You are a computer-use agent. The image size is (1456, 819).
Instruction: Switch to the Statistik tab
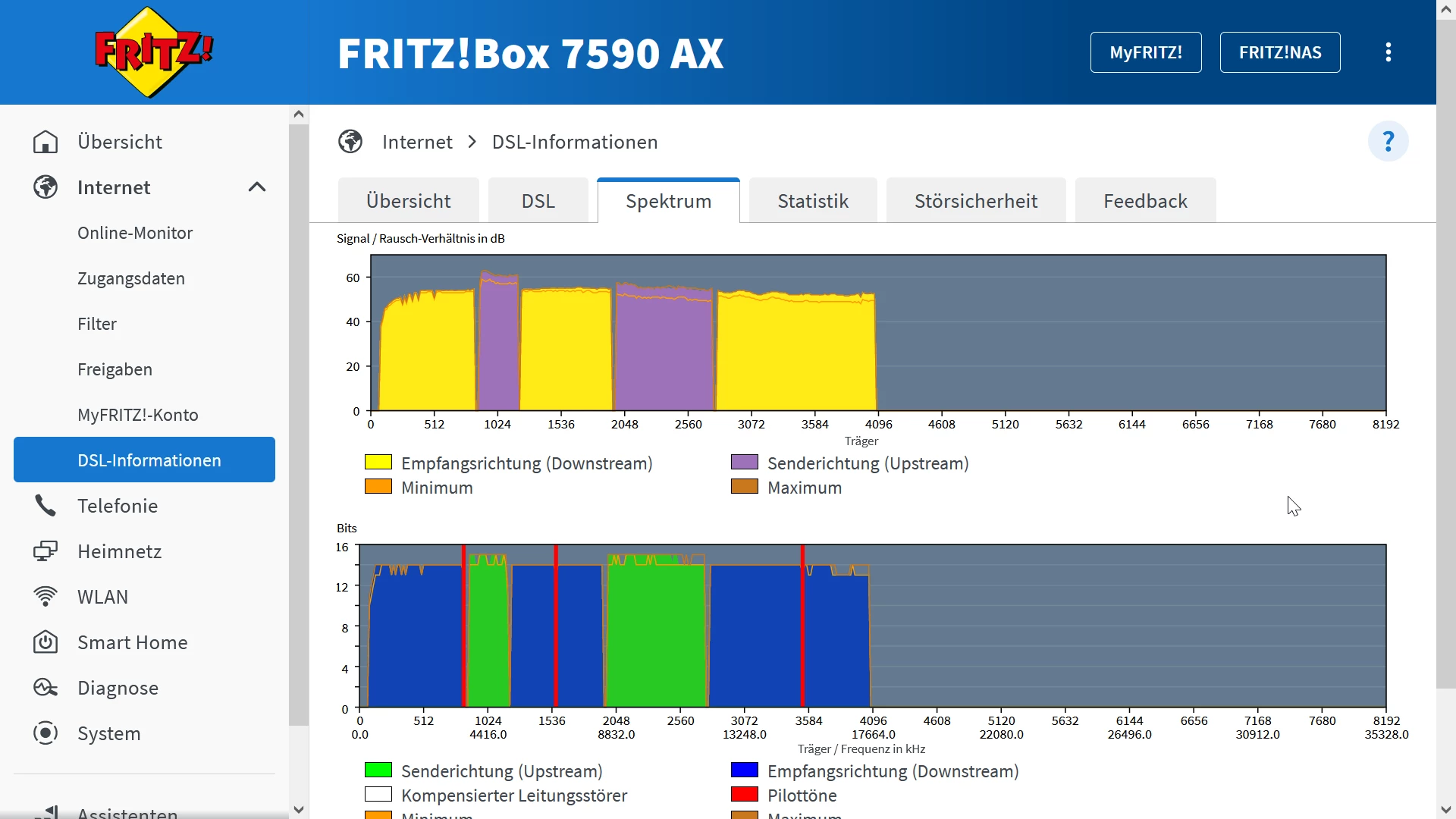click(812, 201)
